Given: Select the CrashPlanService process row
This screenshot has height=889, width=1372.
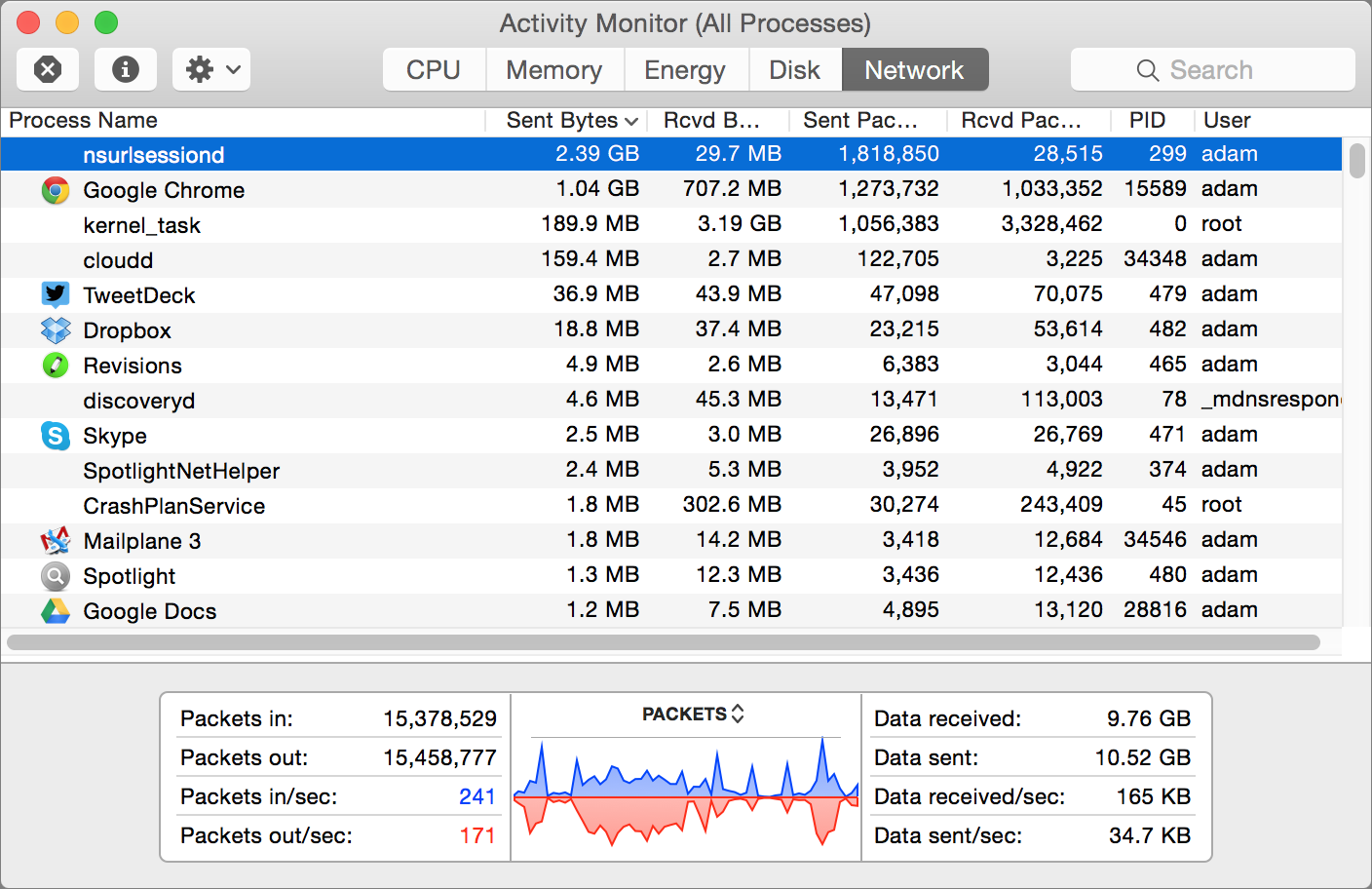Looking at the screenshot, I should pos(671,505).
